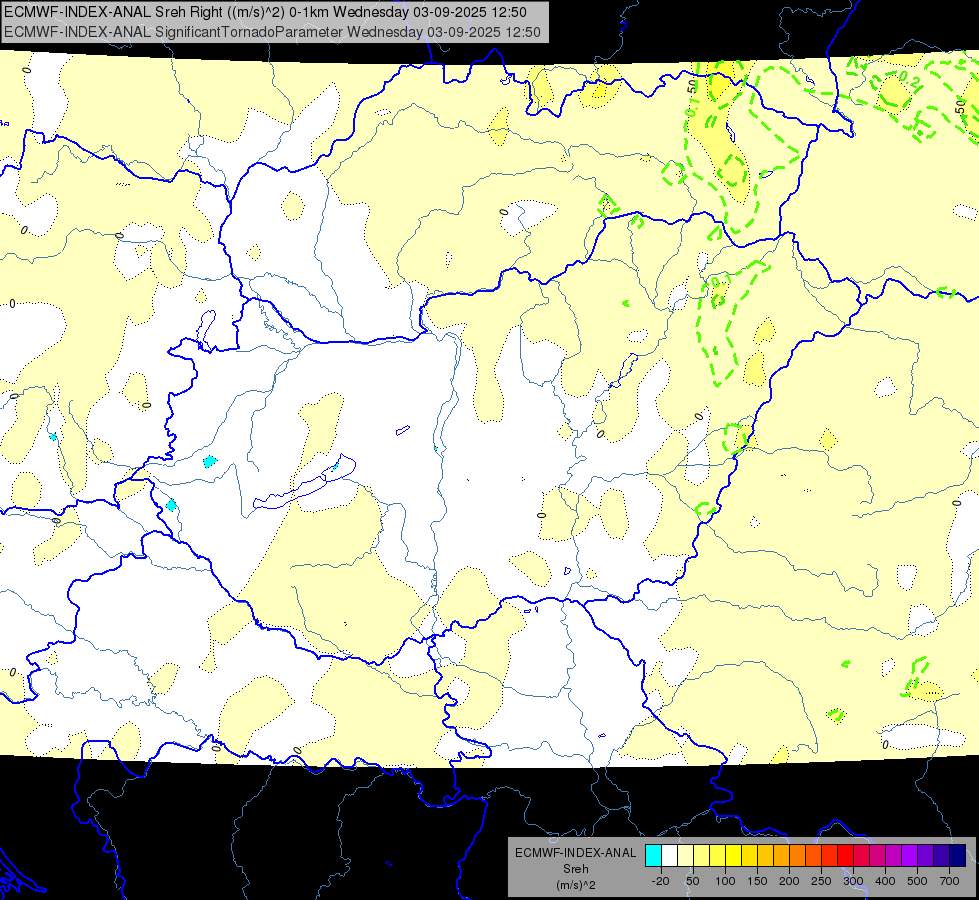
Task: Click the cyan swatch in the Sreh legend
Action: pos(653,855)
